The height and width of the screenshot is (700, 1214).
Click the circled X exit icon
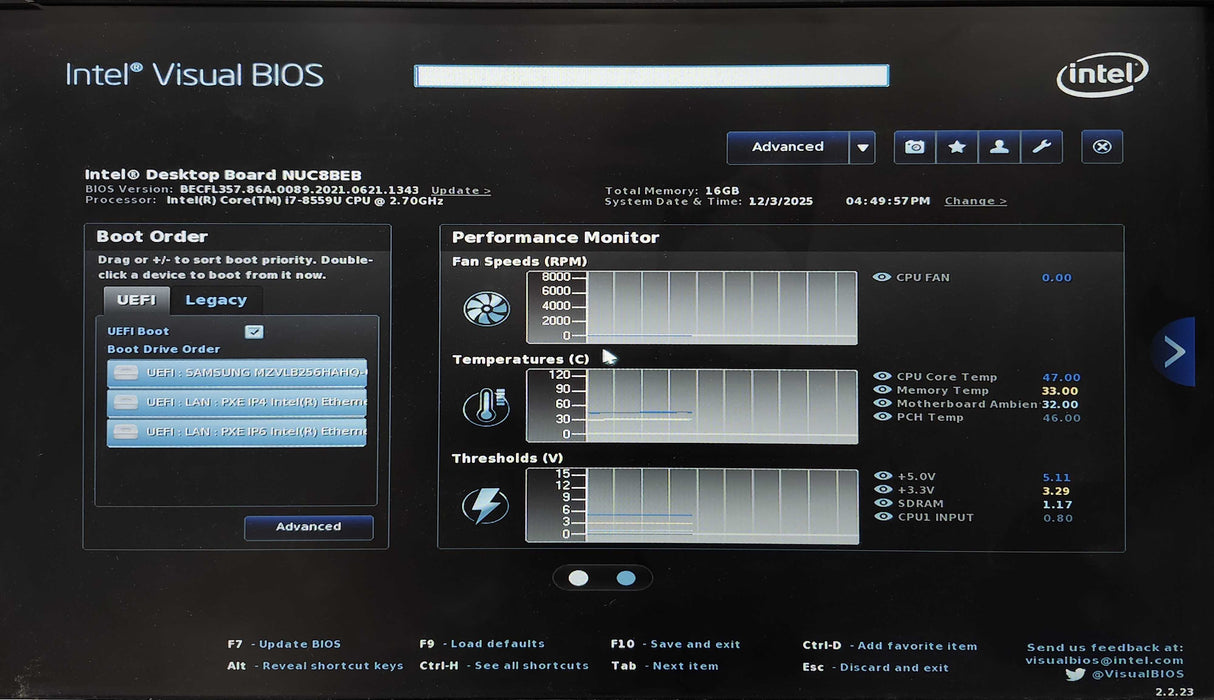coord(1102,147)
